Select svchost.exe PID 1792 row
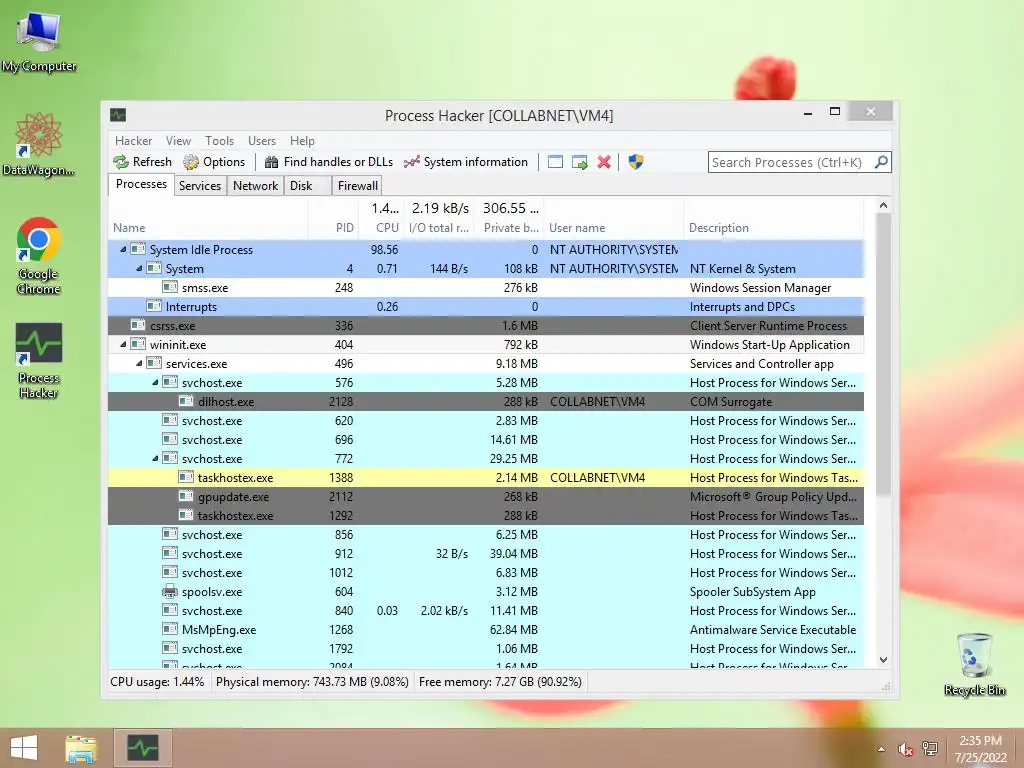The height and width of the screenshot is (768, 1024). (x=486, y=648)
